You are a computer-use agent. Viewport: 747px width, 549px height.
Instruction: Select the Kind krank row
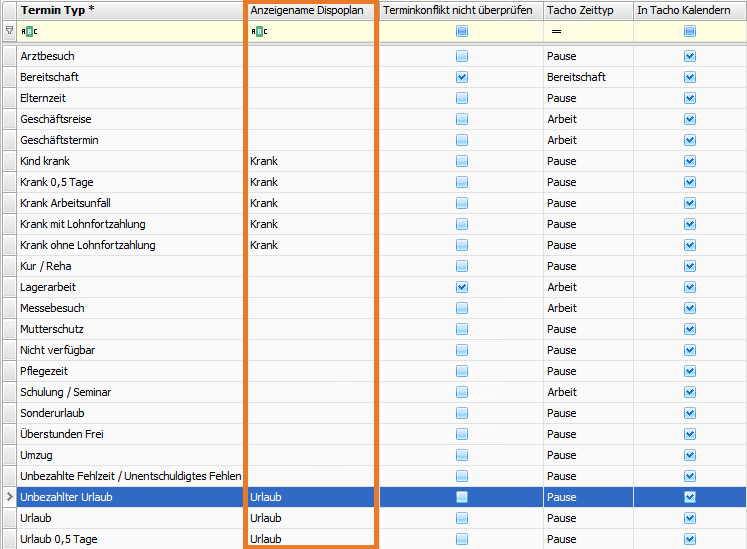point(130,161)
